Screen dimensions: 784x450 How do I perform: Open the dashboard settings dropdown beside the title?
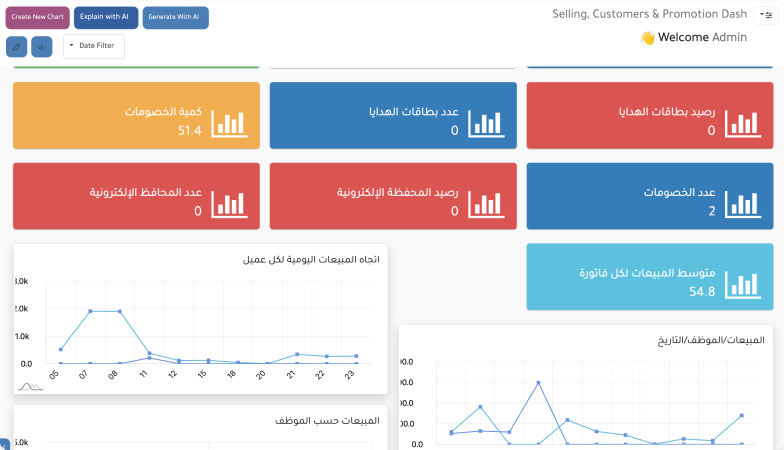(767, 16)
